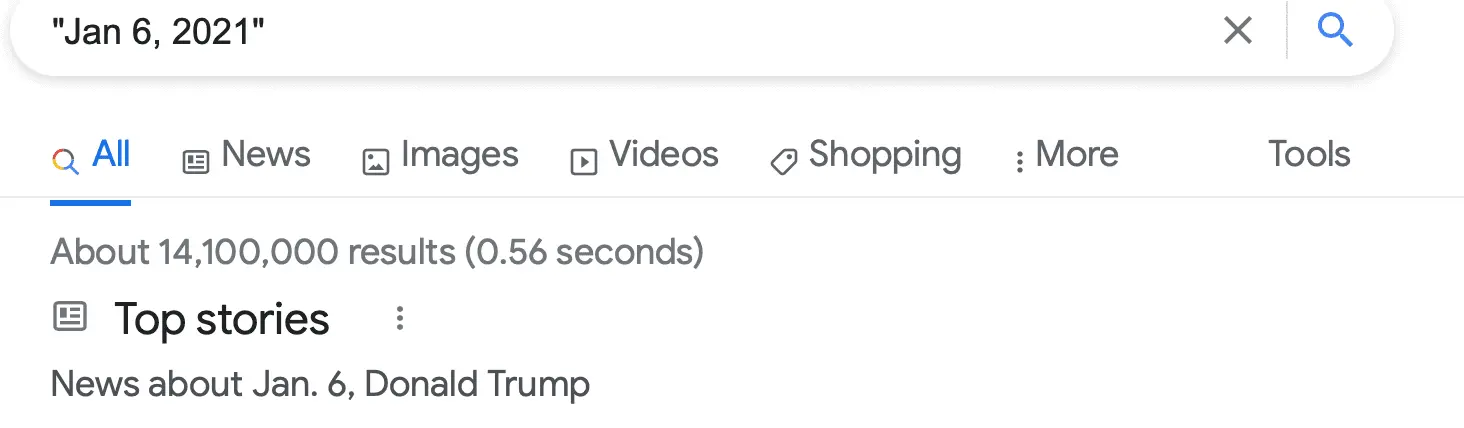This screenshot has width=1464, height=428.
Task: Switch to the News results tab
Action: pyautogui.click(x=265, y=155)
